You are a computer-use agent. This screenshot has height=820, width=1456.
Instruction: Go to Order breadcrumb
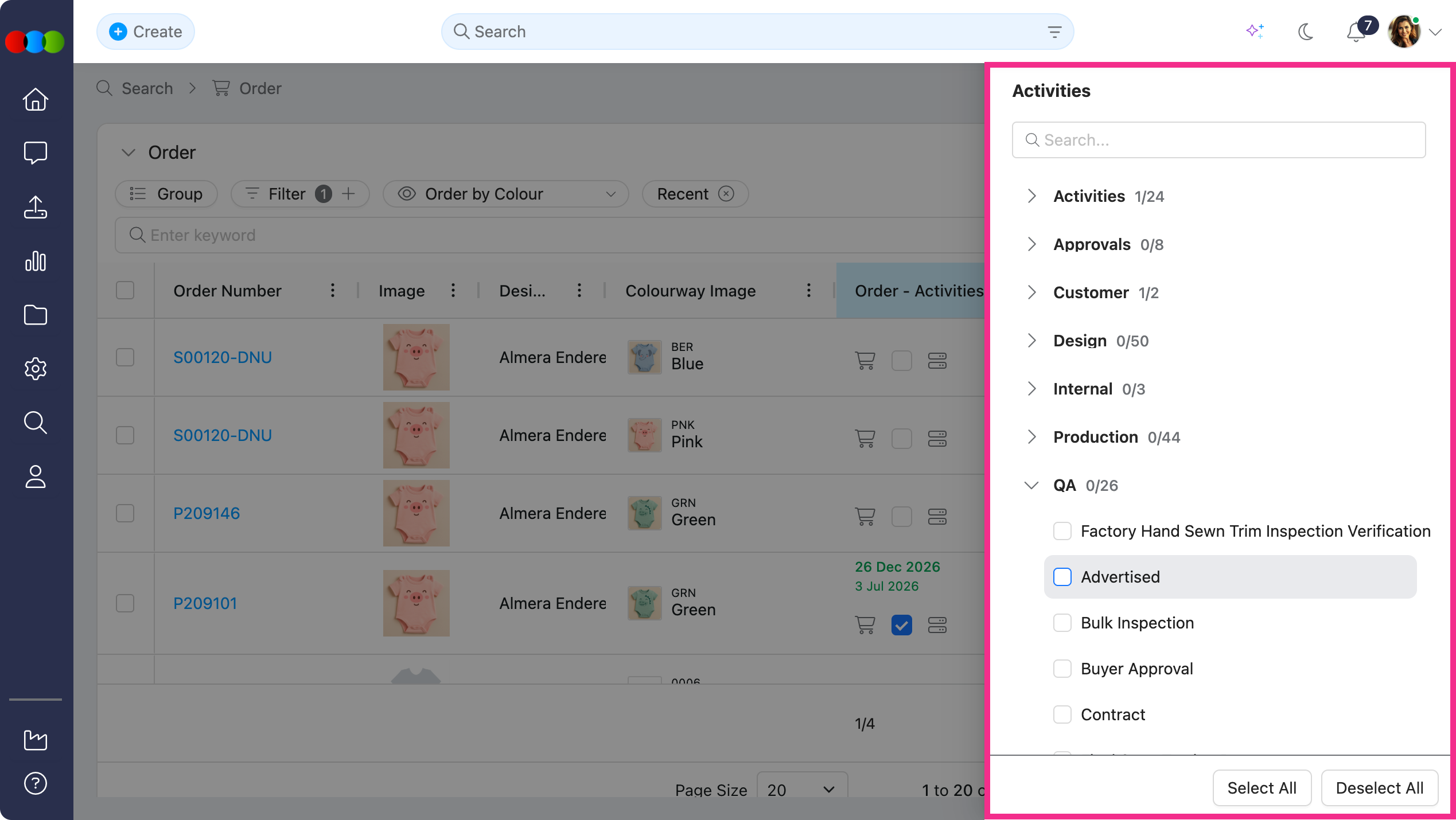point(247,88)
